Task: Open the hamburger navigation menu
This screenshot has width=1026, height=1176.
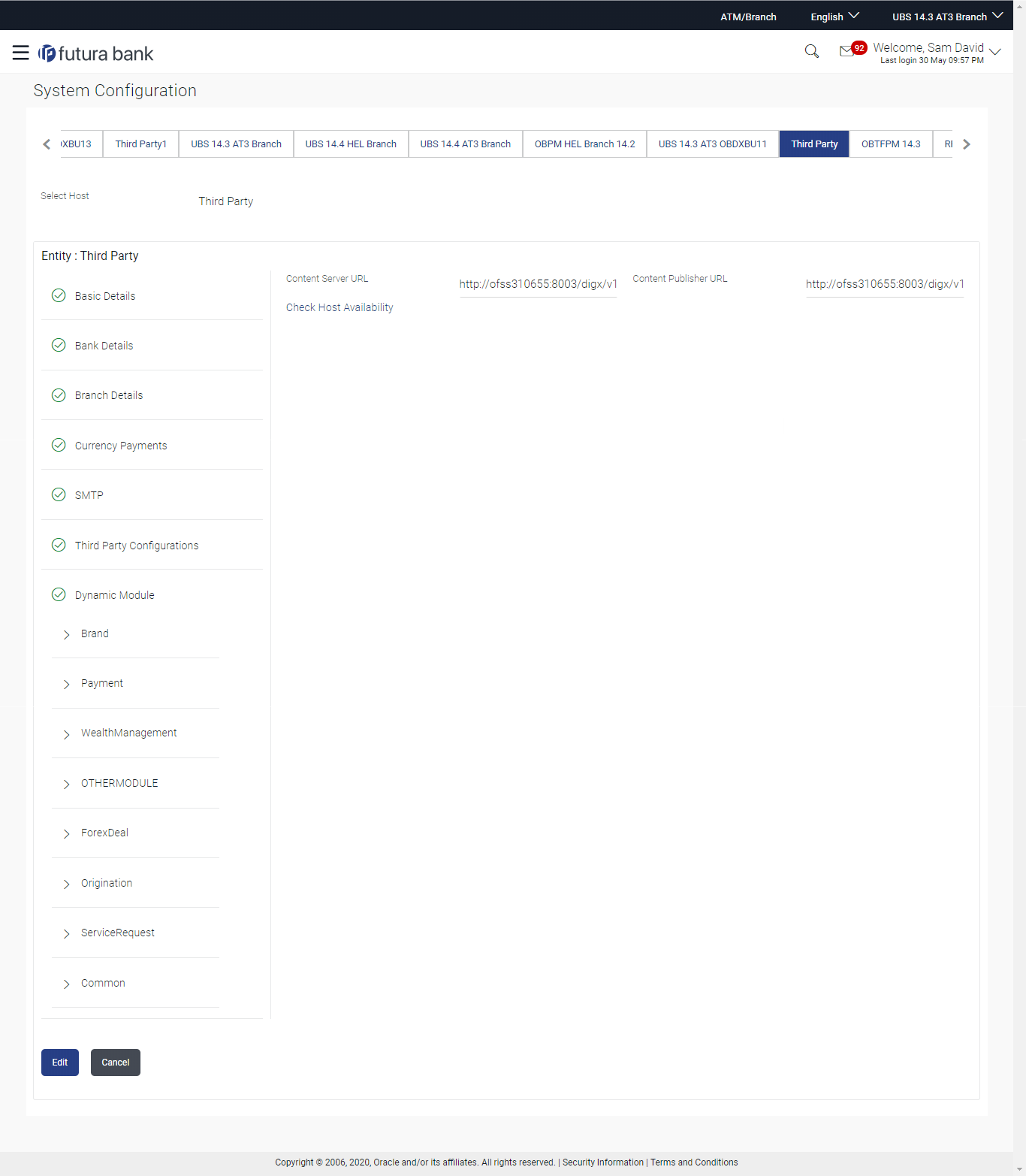Action: click(x=21, y=53)
